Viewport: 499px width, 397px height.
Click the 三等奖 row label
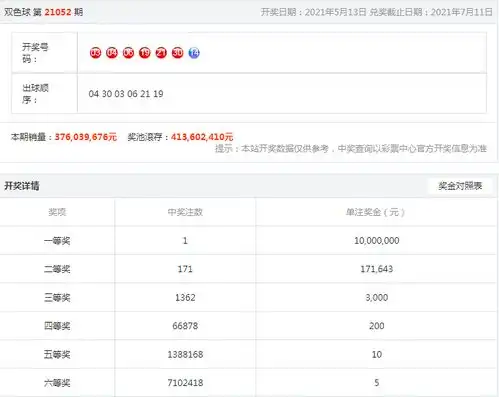tap(57, 297)
